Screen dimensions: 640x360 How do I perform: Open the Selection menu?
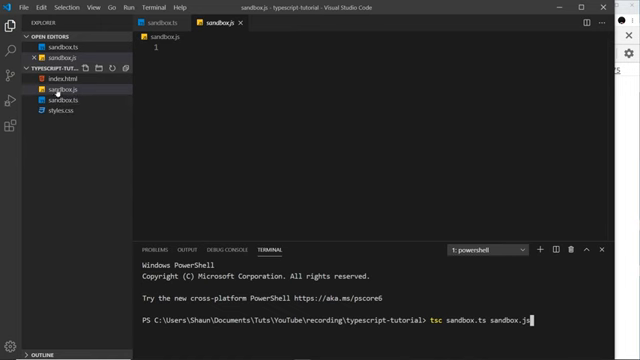67,7
